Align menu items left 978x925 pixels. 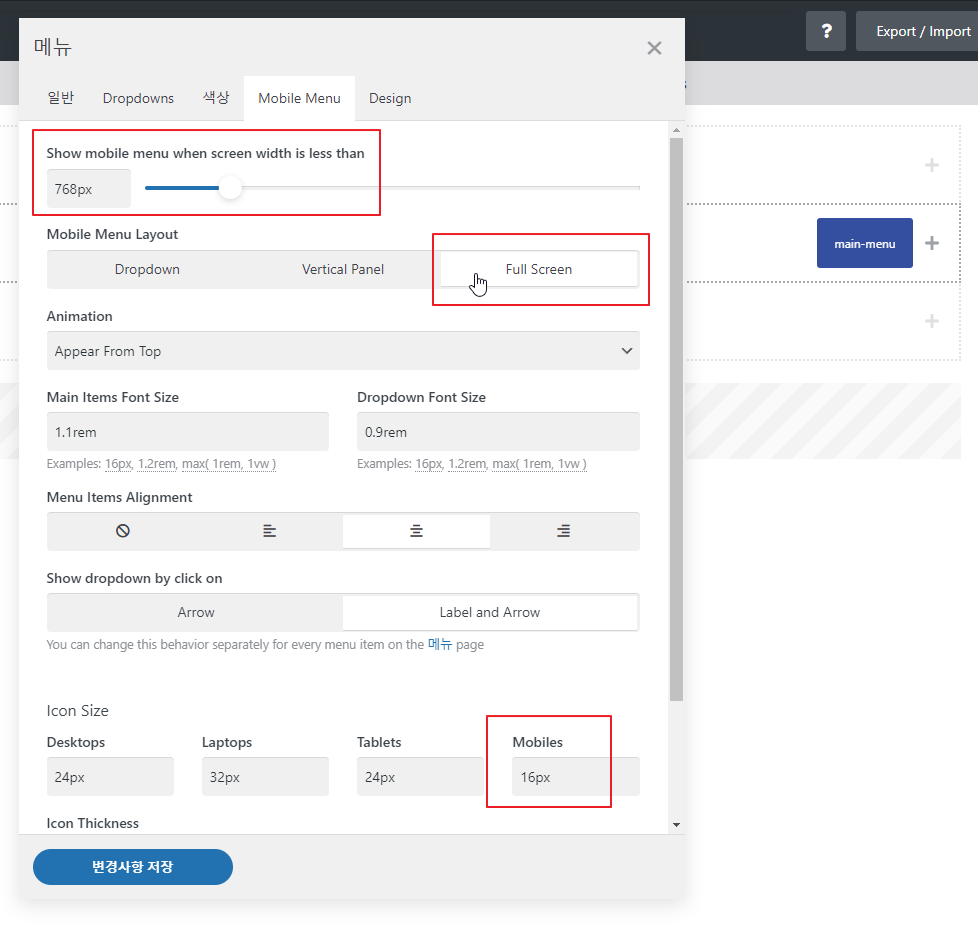[x=269, y=531]
